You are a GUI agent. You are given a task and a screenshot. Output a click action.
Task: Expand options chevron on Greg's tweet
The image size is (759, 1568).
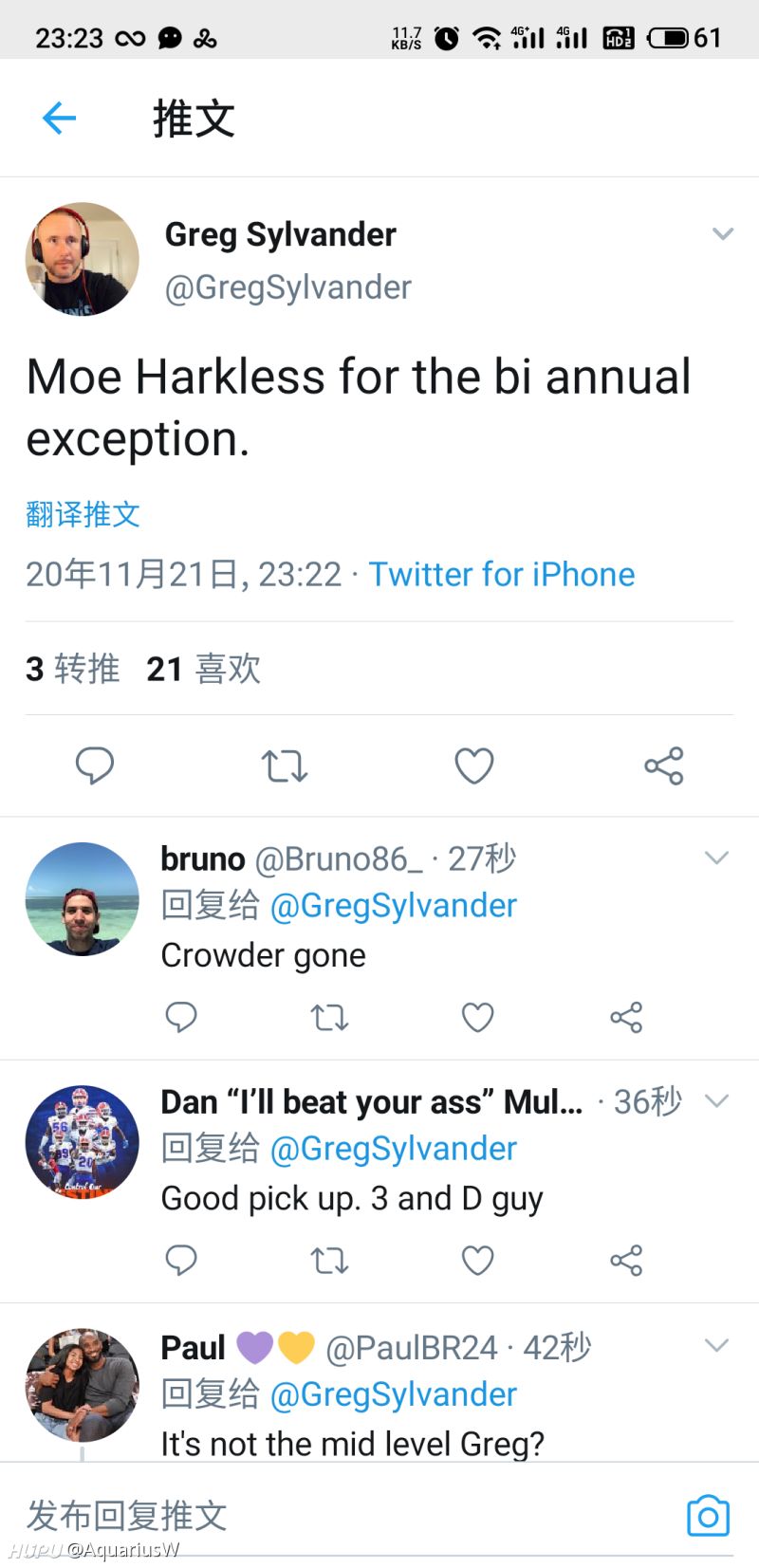[x=723, y=234]
